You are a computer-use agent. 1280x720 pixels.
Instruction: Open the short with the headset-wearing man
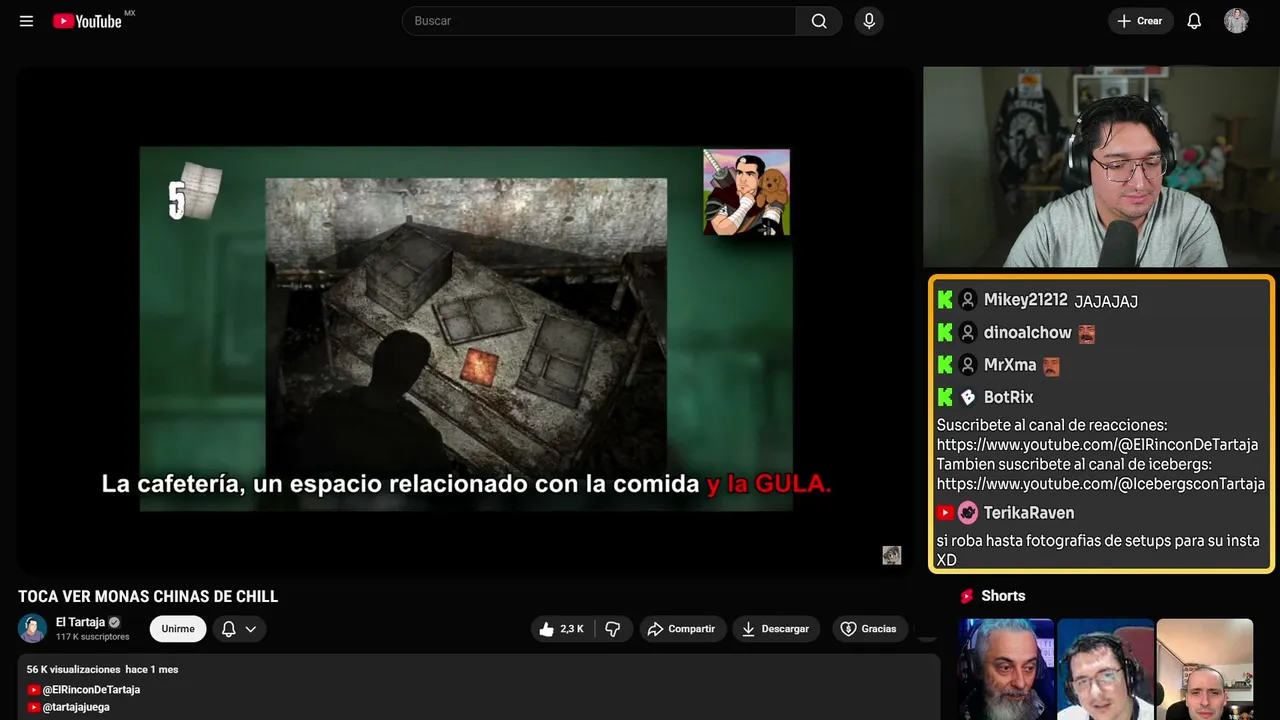[x=1105, y=669]
